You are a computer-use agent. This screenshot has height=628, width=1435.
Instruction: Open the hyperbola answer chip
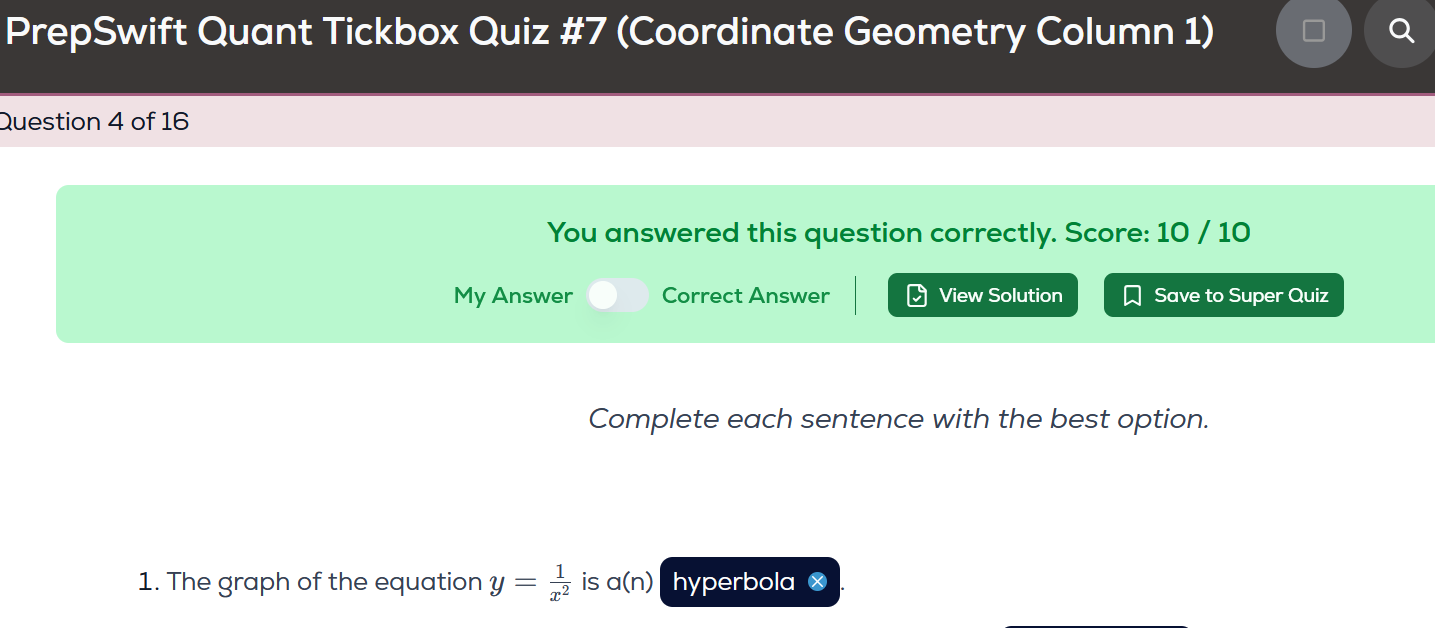click(734, 582)
